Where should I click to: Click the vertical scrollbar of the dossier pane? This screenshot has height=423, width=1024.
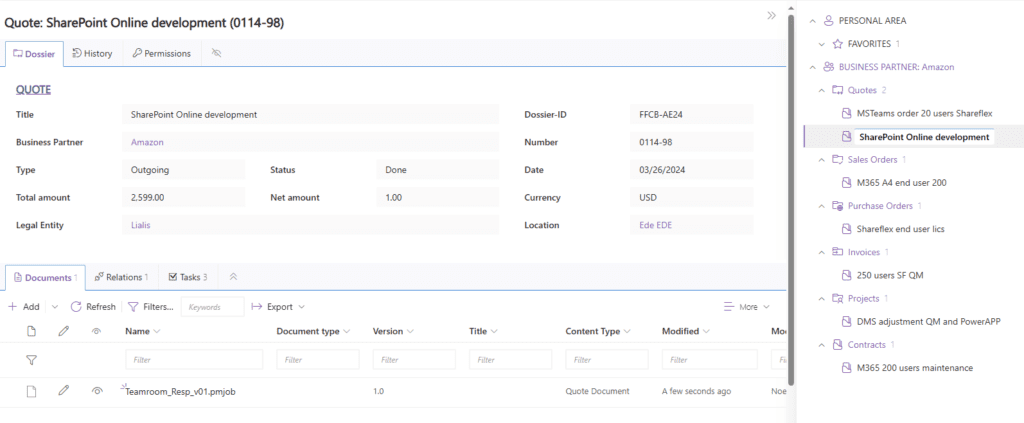tap(792, 199)
